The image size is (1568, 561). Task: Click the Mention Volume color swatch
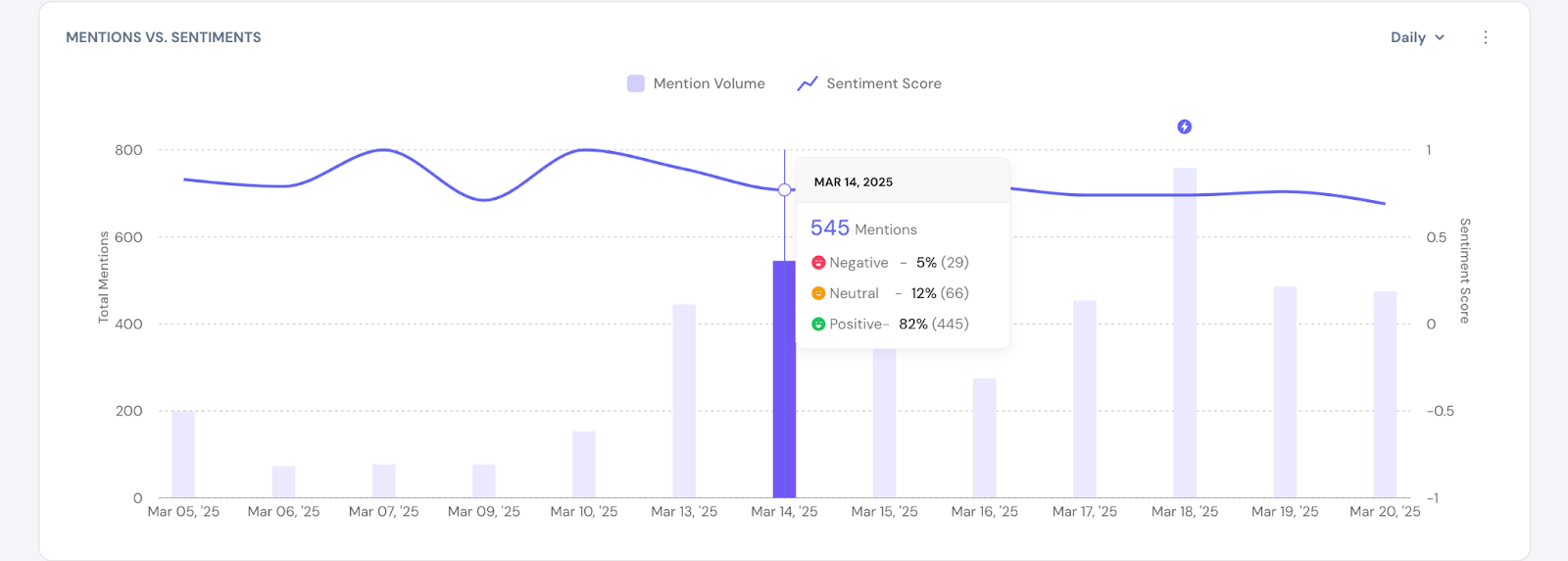pos(636,84)
